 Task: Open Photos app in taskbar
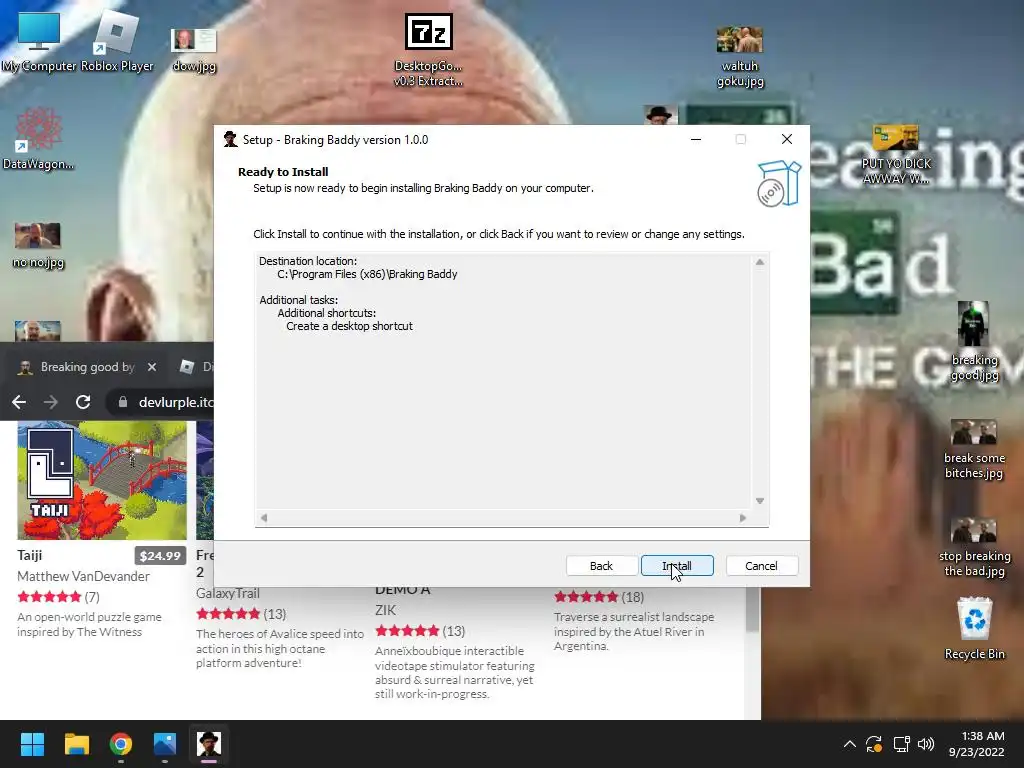click(x=165, y=744)
